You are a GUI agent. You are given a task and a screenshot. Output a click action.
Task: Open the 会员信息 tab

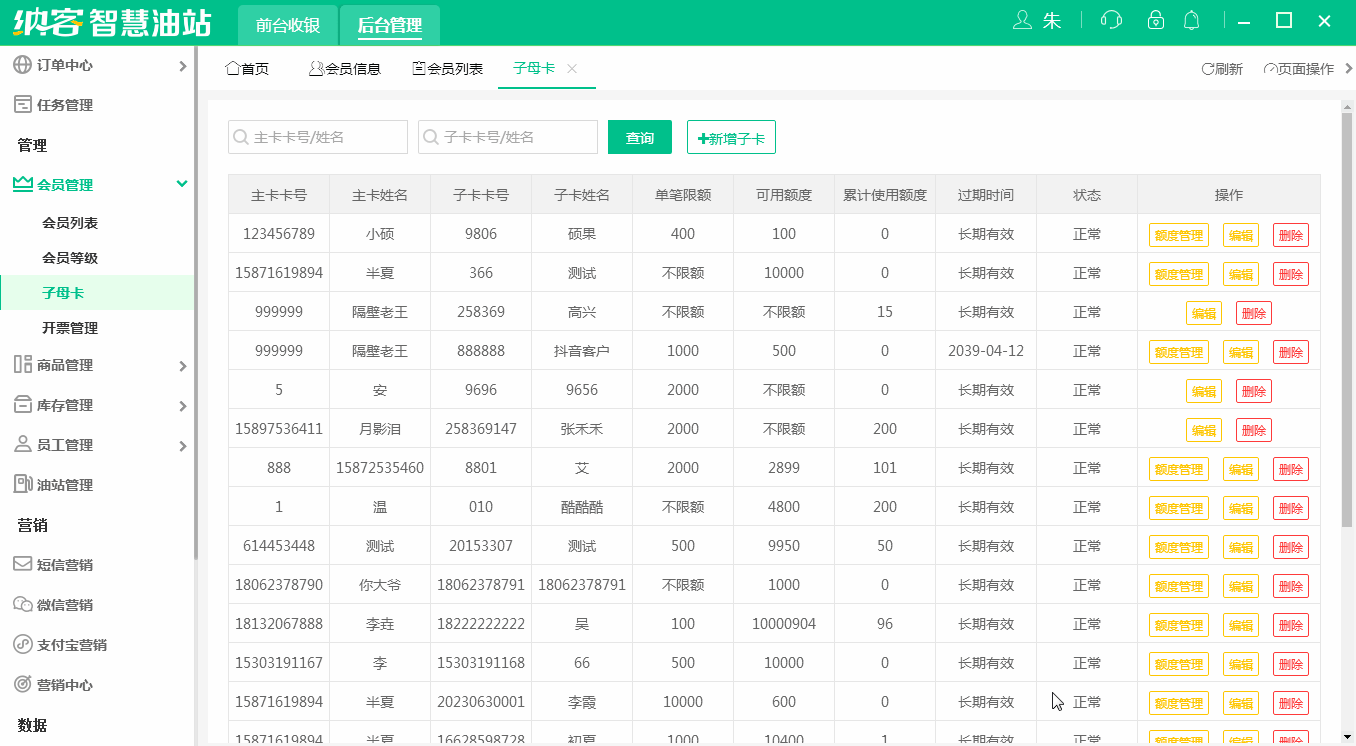[x=345, y=68]
